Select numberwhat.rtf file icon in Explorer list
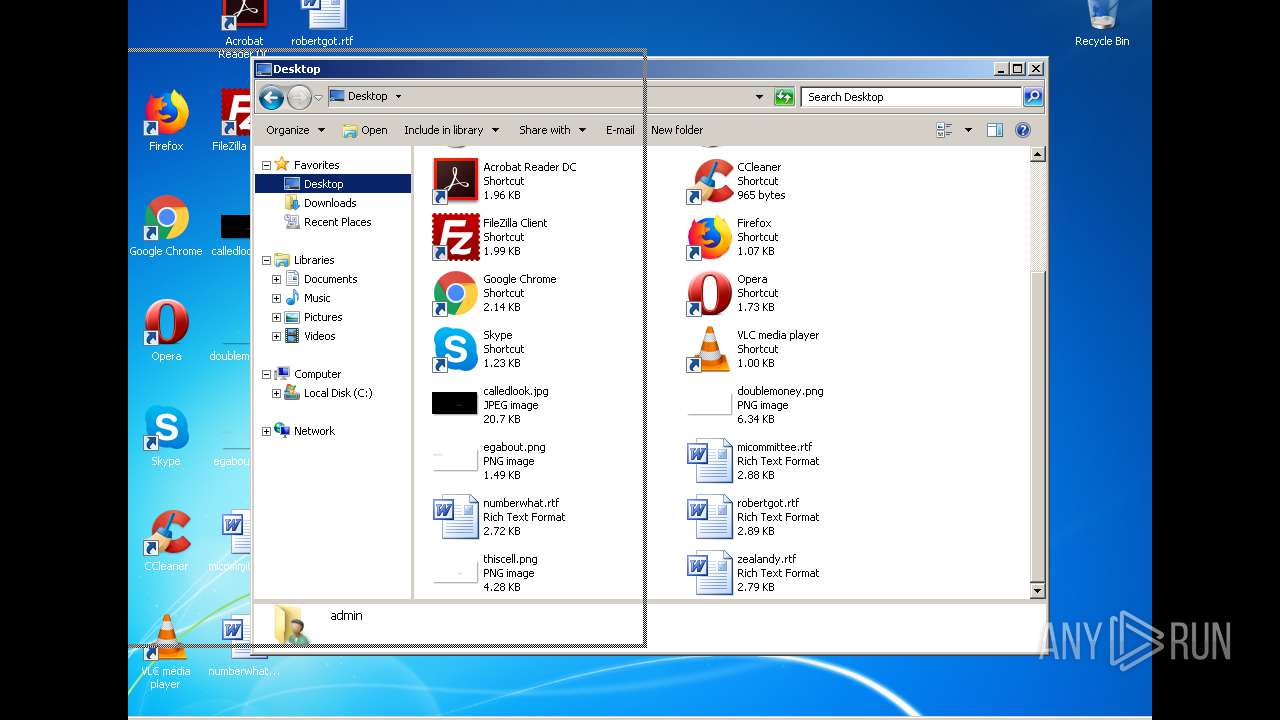Image resolution: width=1280 pixels, height=720 pixels. [456, 516]
